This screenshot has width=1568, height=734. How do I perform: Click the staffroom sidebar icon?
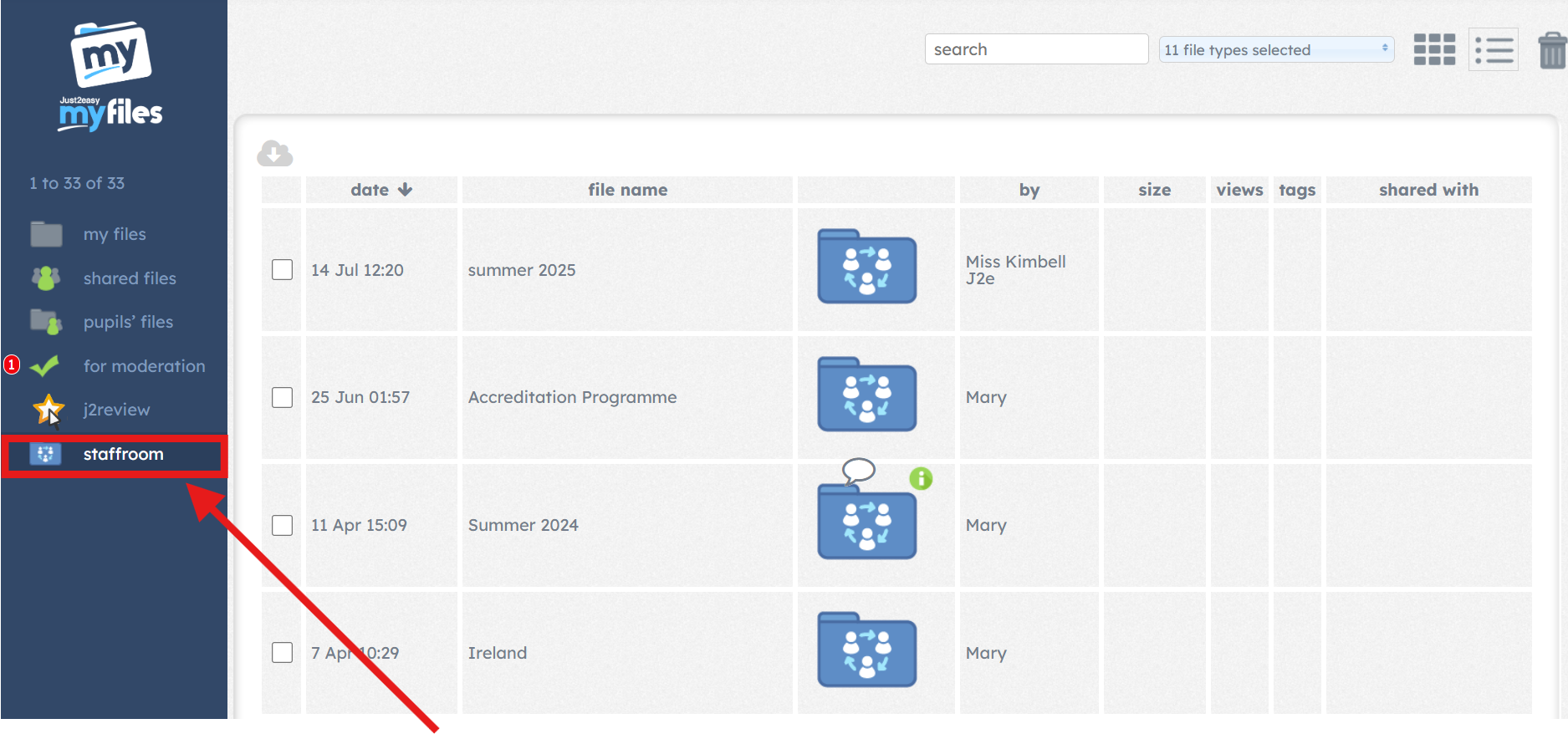point(45,453)
